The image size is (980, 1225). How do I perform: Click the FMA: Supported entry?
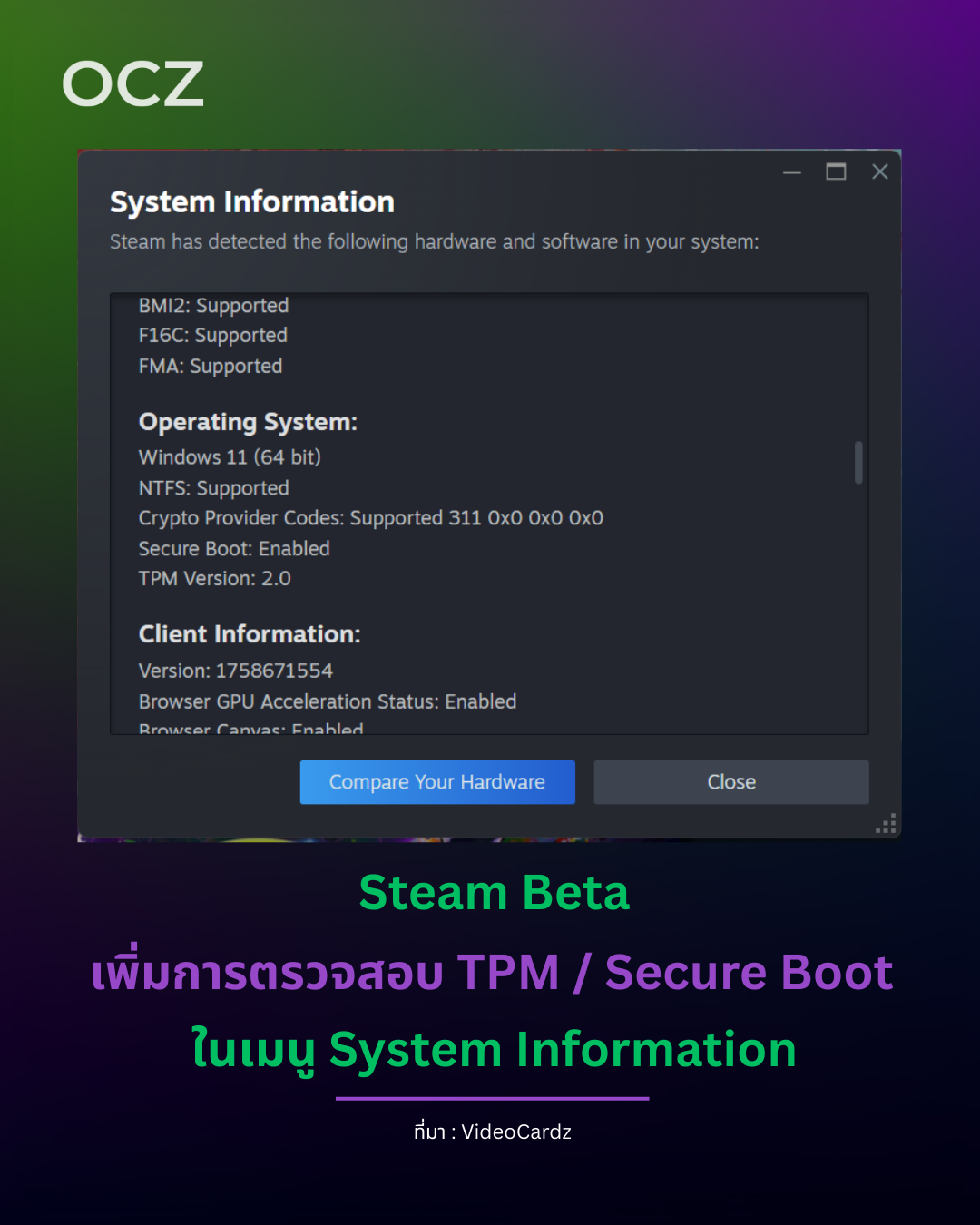point(211,367)
